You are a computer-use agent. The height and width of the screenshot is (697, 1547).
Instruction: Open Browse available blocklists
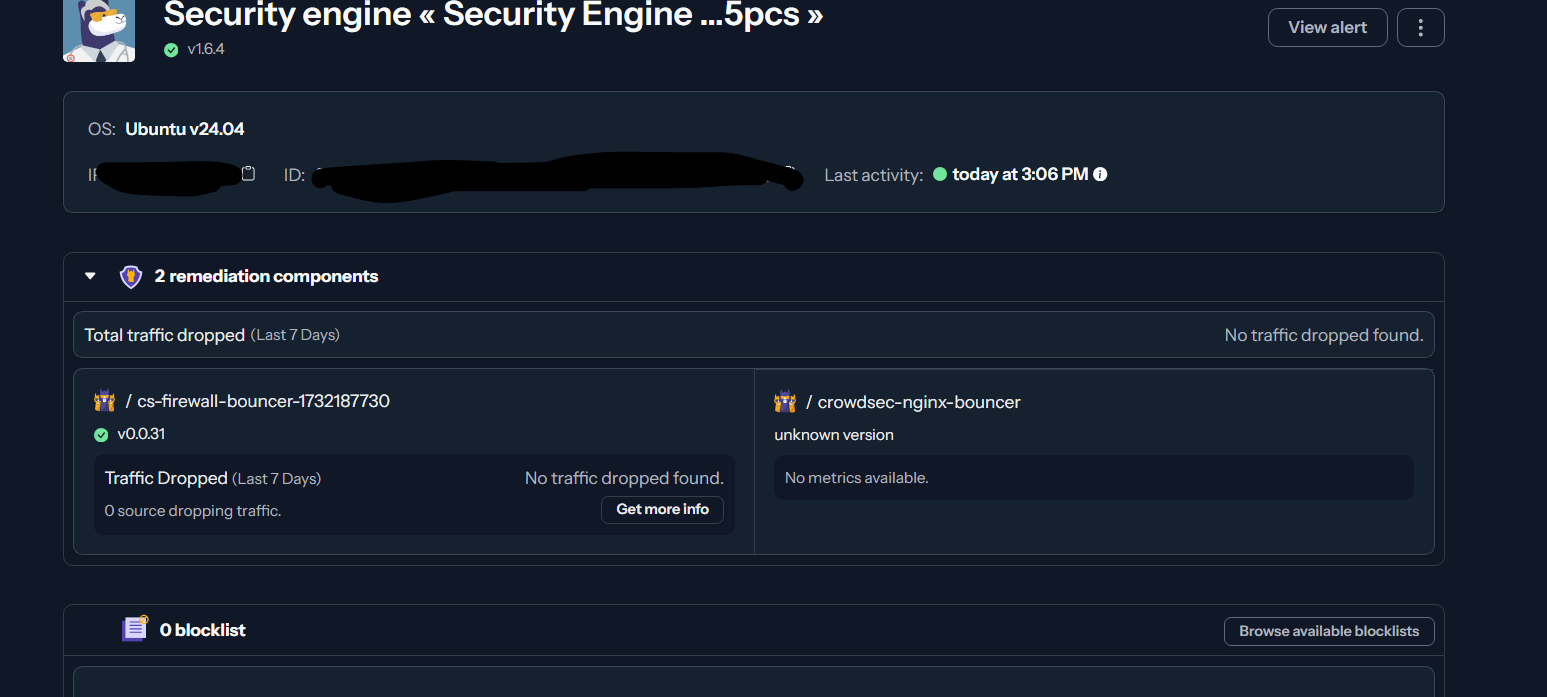pyautogui.click(x=1329, y=631)
